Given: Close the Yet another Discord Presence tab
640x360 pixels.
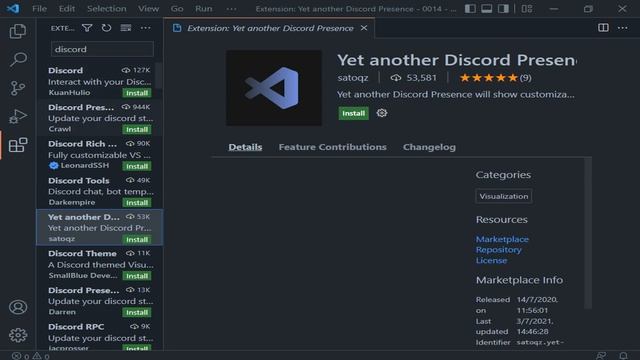Looking at the screenshot, I should coord(364,28).
